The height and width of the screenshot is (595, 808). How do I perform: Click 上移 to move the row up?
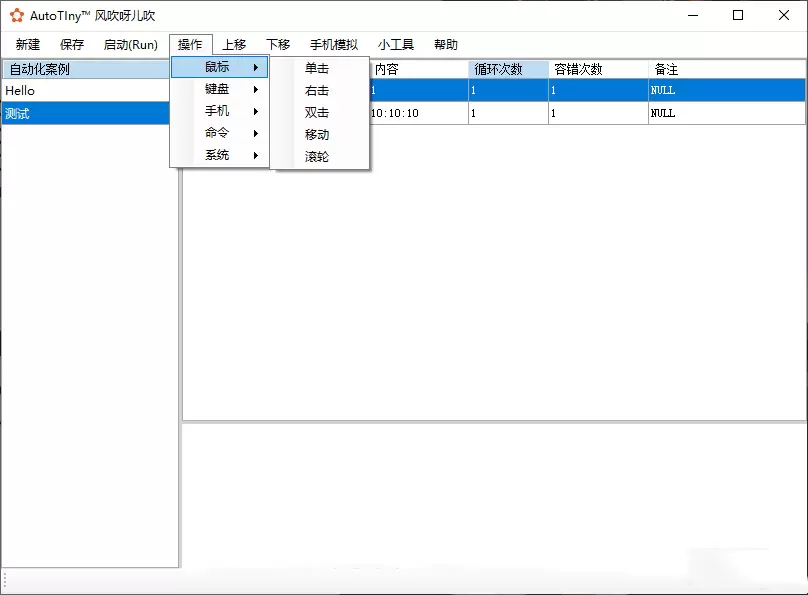click(x=234, y=45)
